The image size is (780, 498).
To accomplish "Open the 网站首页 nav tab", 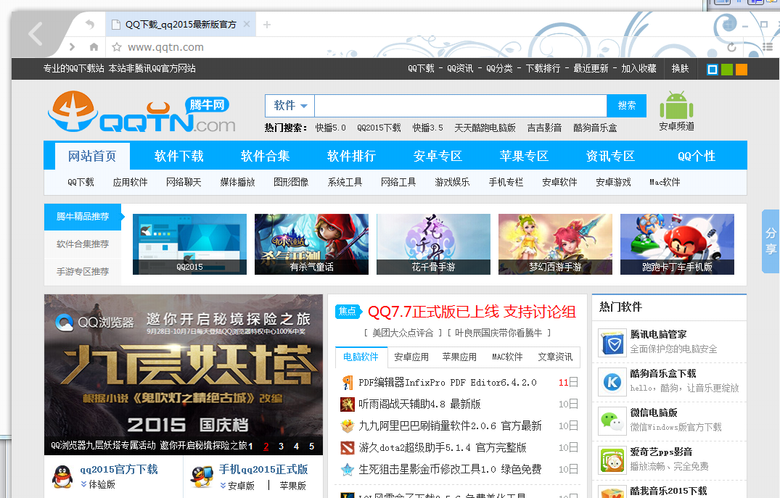I will coord(92,156).
